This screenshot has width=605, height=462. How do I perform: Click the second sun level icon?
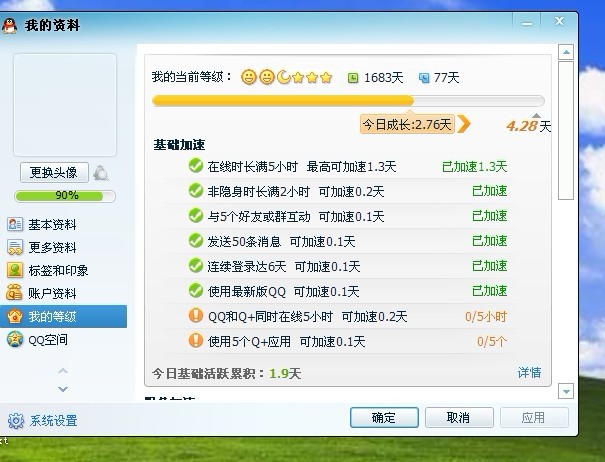pyautogui.click(x=267, y=77)
